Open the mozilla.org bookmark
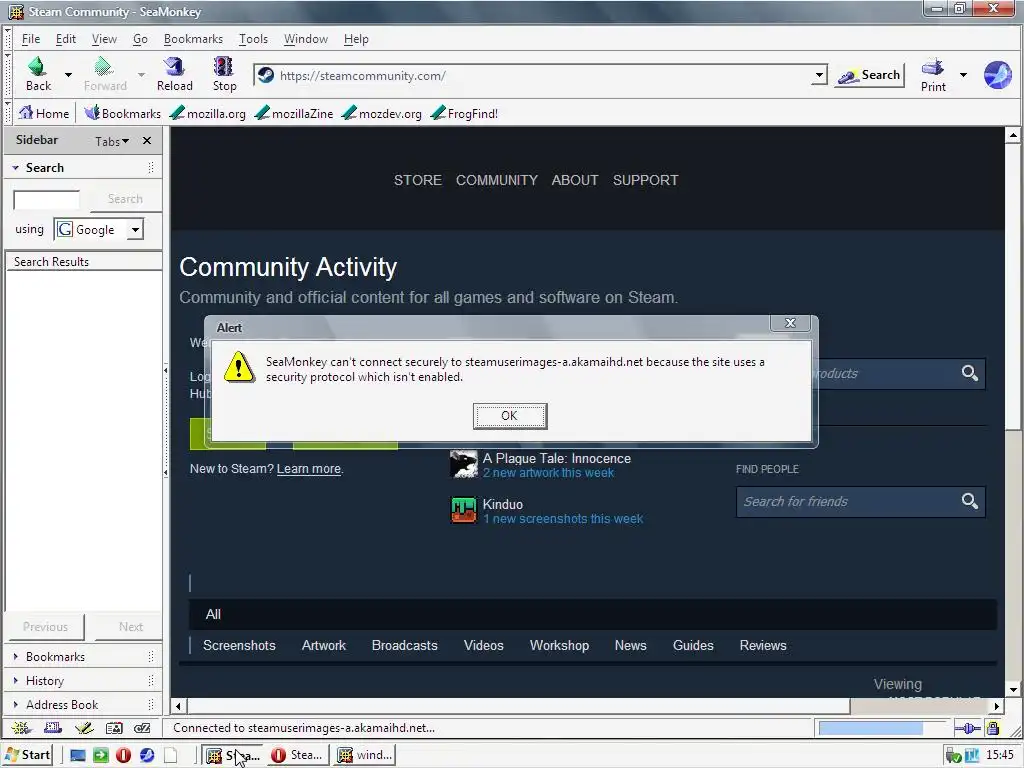1024x768 pixels. [208, 113]
